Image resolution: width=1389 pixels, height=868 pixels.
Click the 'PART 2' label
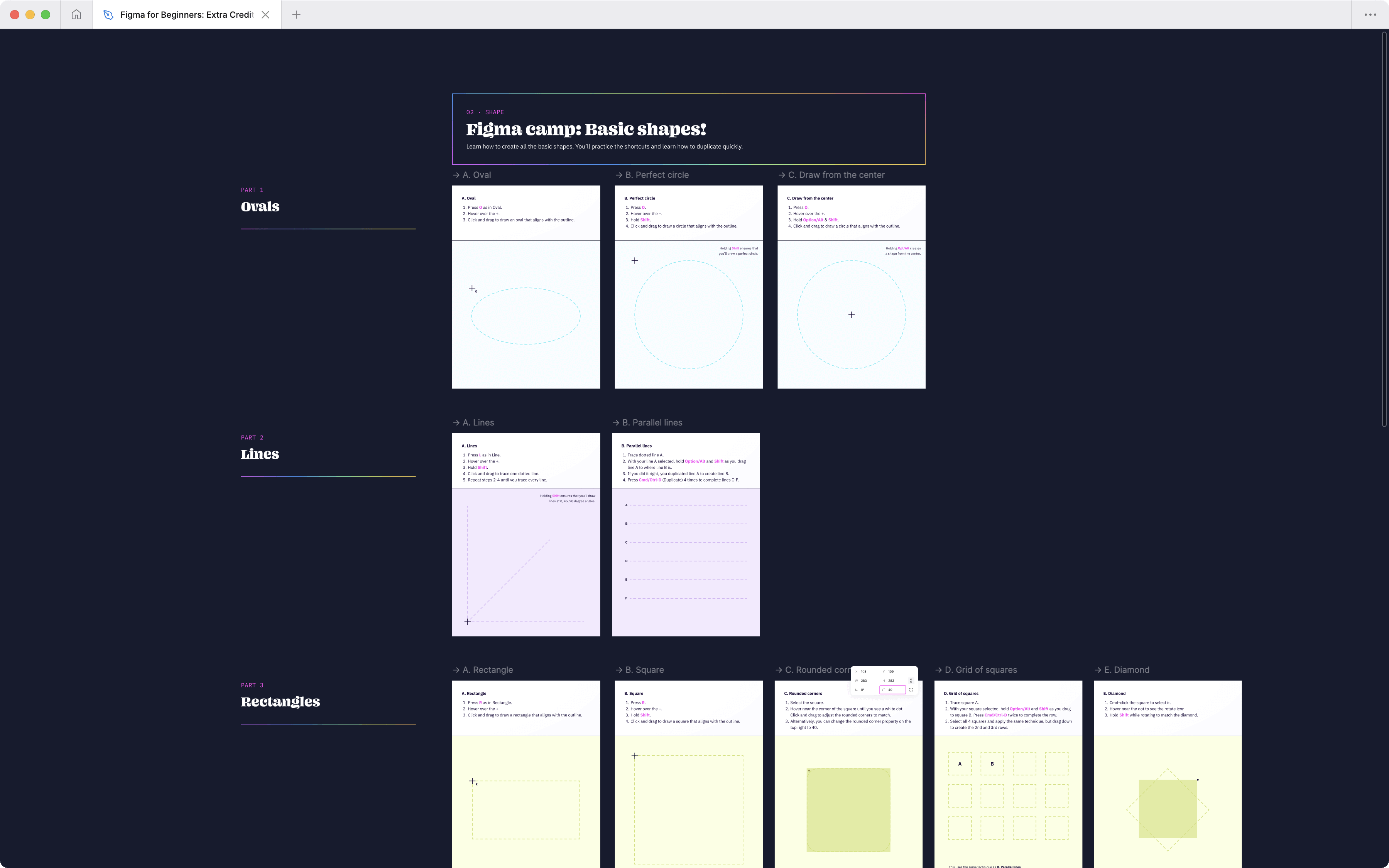tap(252, 437)
